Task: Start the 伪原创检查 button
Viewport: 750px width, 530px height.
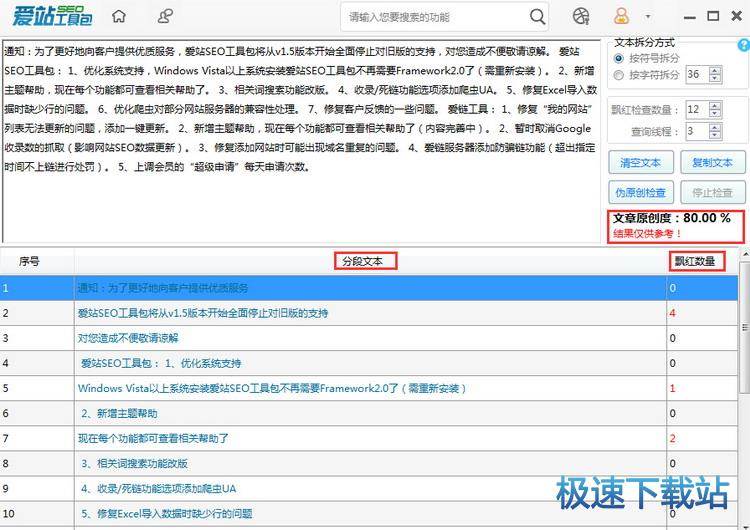Action: (641, 192)
